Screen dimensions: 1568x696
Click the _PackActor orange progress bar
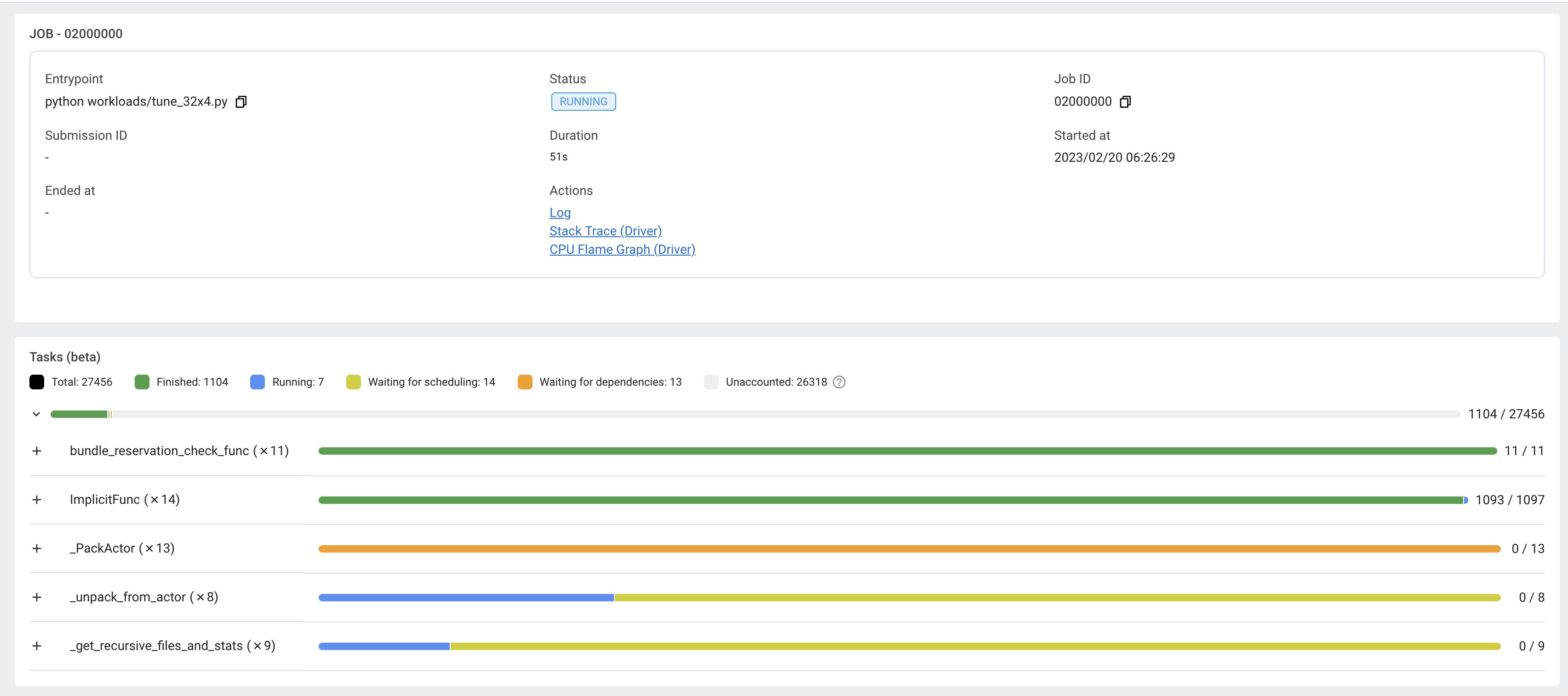point(909,549)
